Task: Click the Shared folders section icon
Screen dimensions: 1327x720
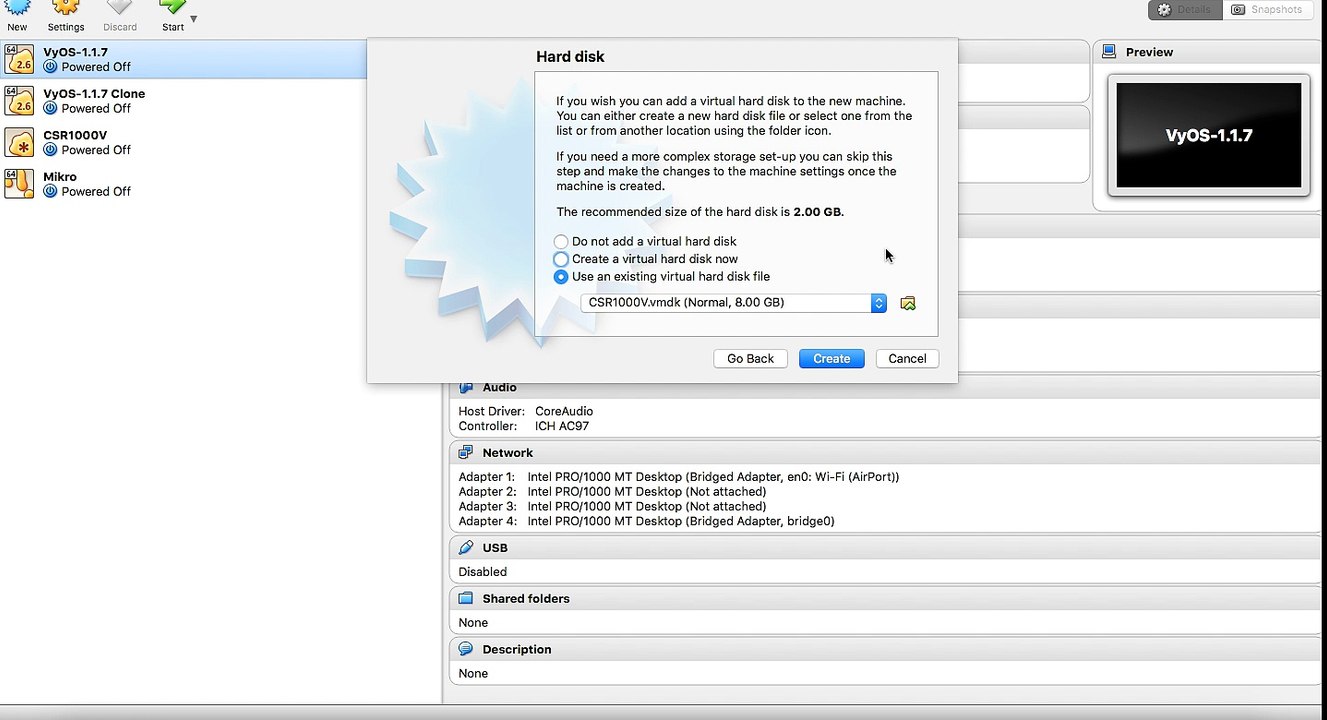Action: (466, 599)
